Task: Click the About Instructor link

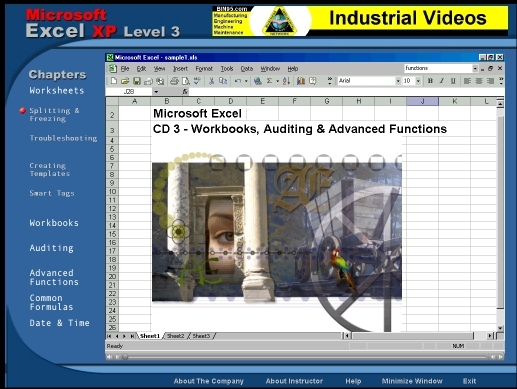Action: point(294,381)
